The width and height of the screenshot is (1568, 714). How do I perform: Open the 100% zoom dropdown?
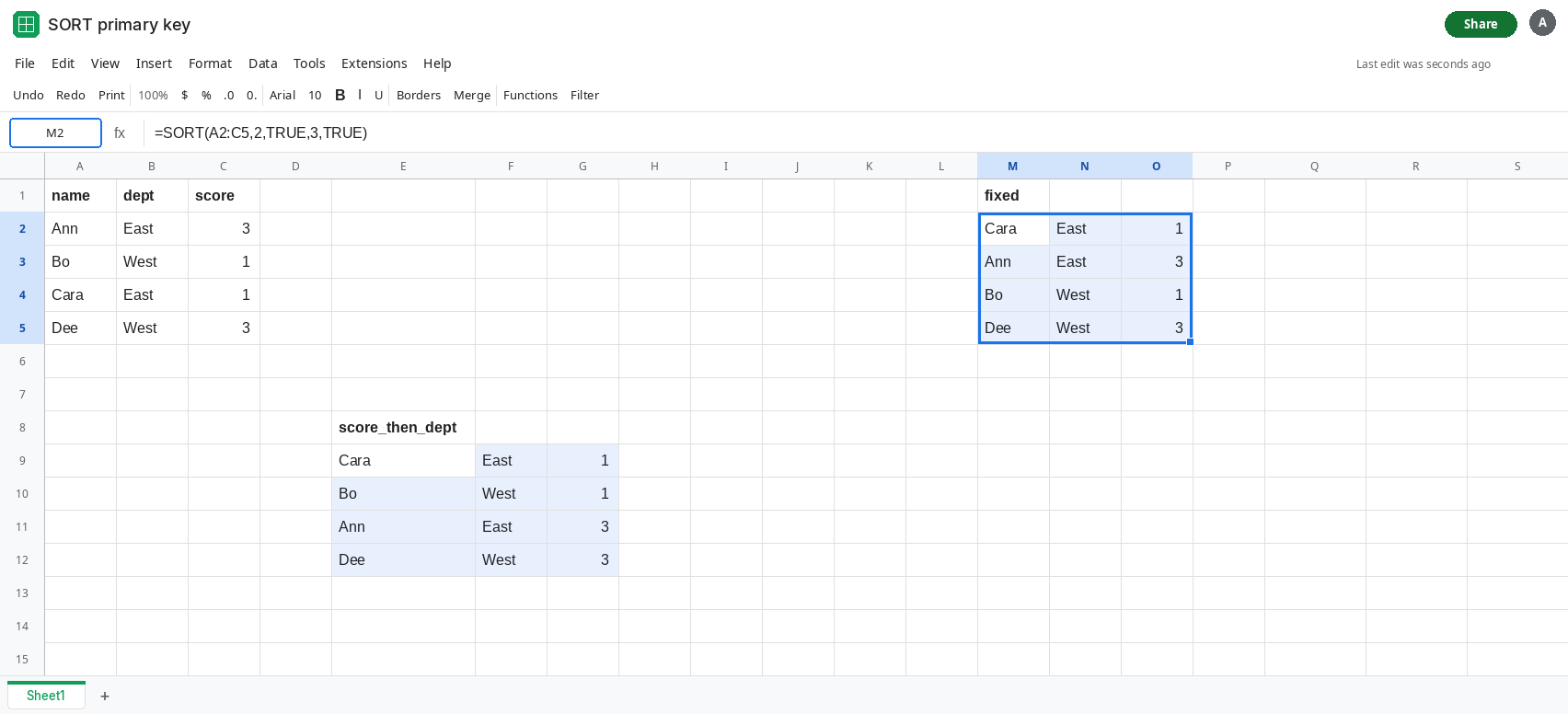coord(153,95)
